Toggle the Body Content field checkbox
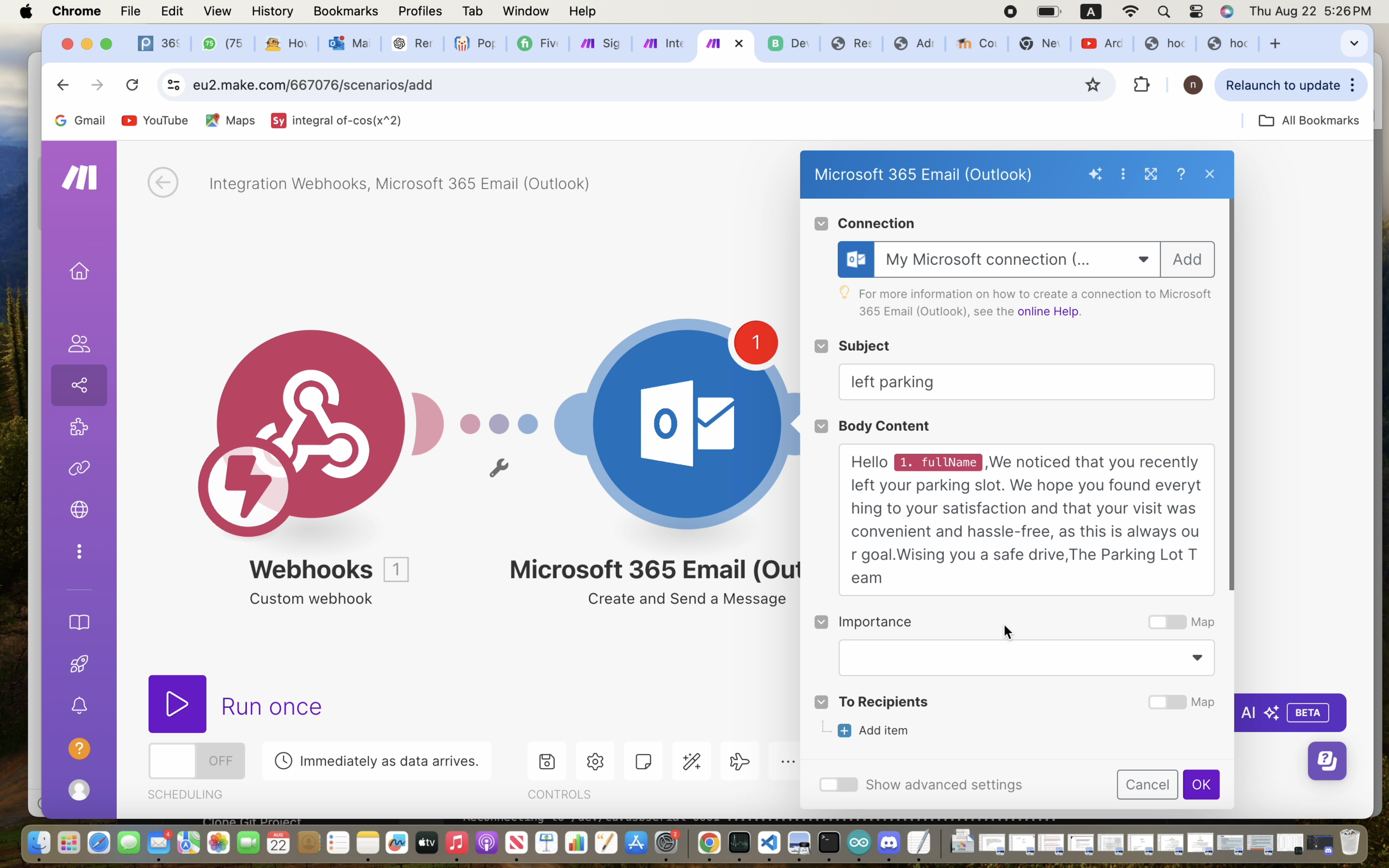1389x868 pixels. pos(821,426)
